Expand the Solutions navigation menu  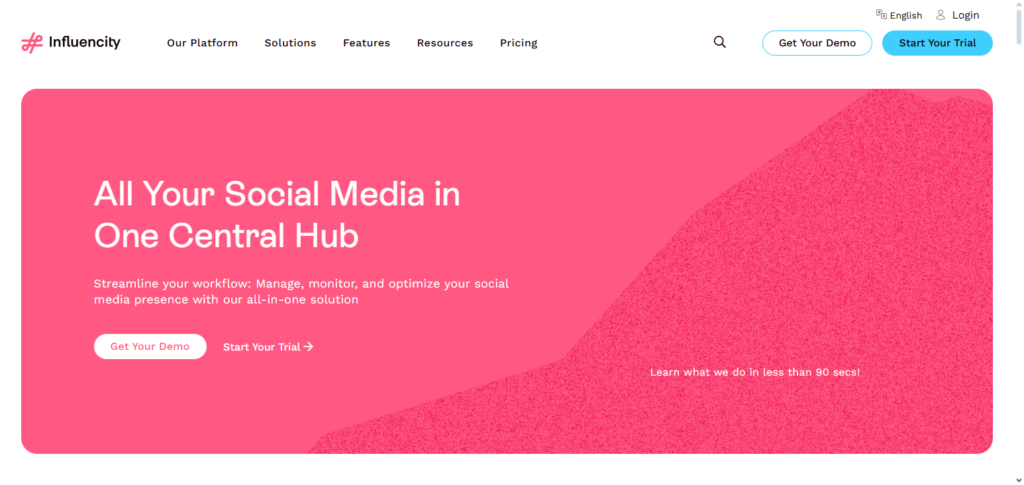click(x=290, y=43)
